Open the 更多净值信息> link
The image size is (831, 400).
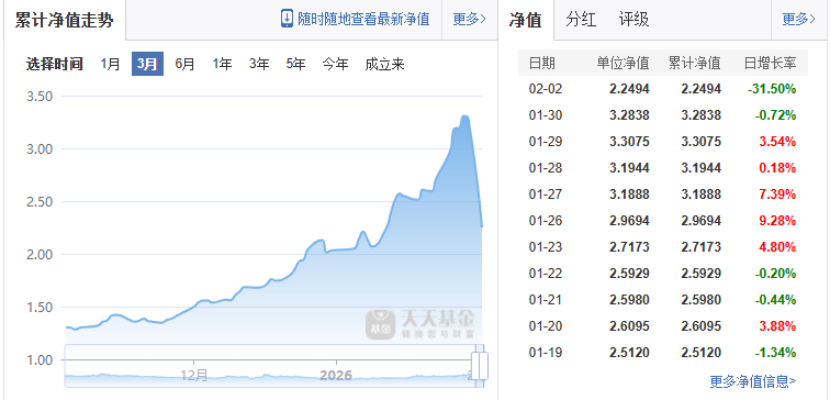pyautogui.click(x=753, y=381)
